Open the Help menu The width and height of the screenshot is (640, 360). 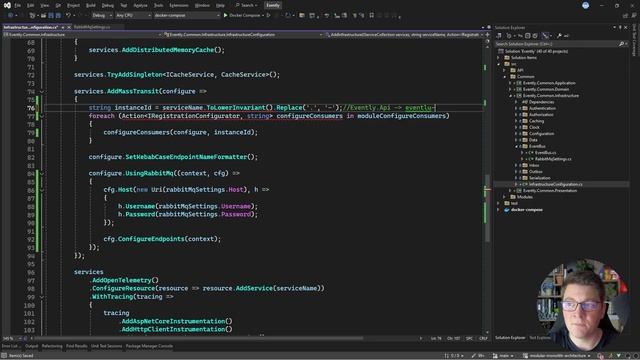(x=220, y=5)
